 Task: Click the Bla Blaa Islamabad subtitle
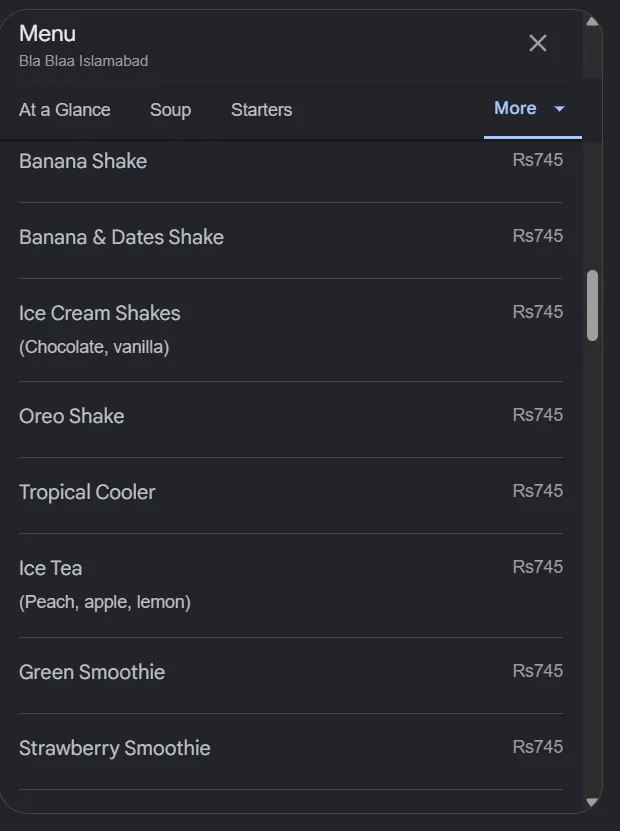[x=83, y=61]
